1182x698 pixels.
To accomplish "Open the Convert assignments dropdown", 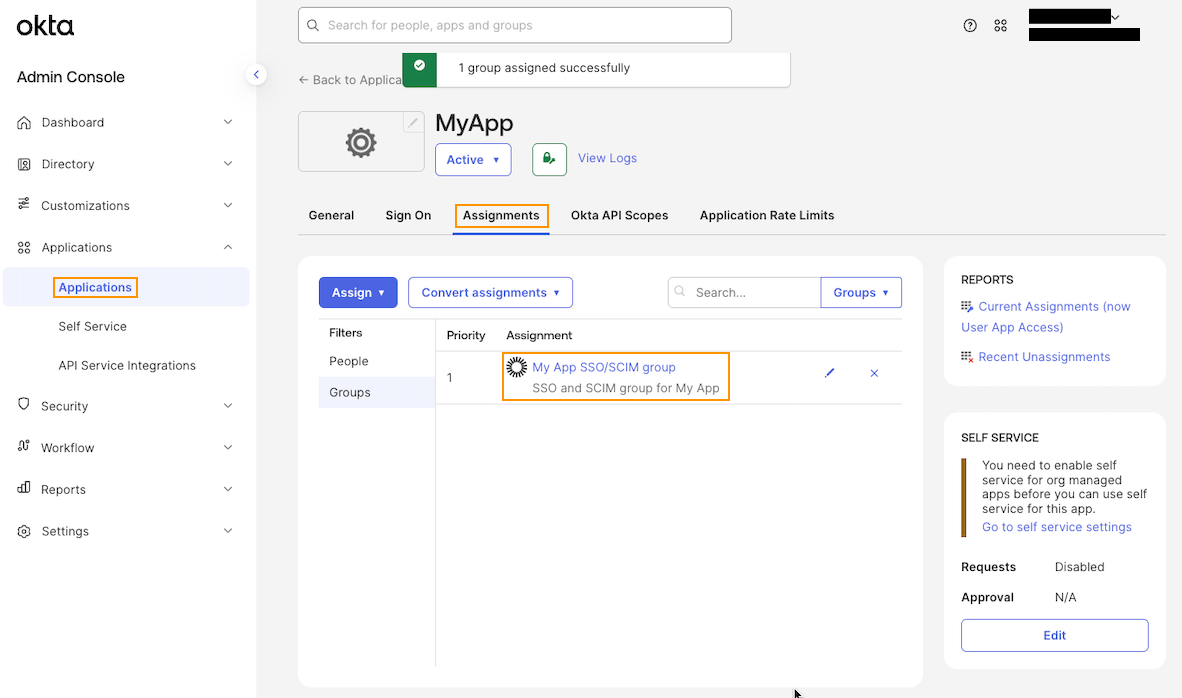I will (490, 292).
